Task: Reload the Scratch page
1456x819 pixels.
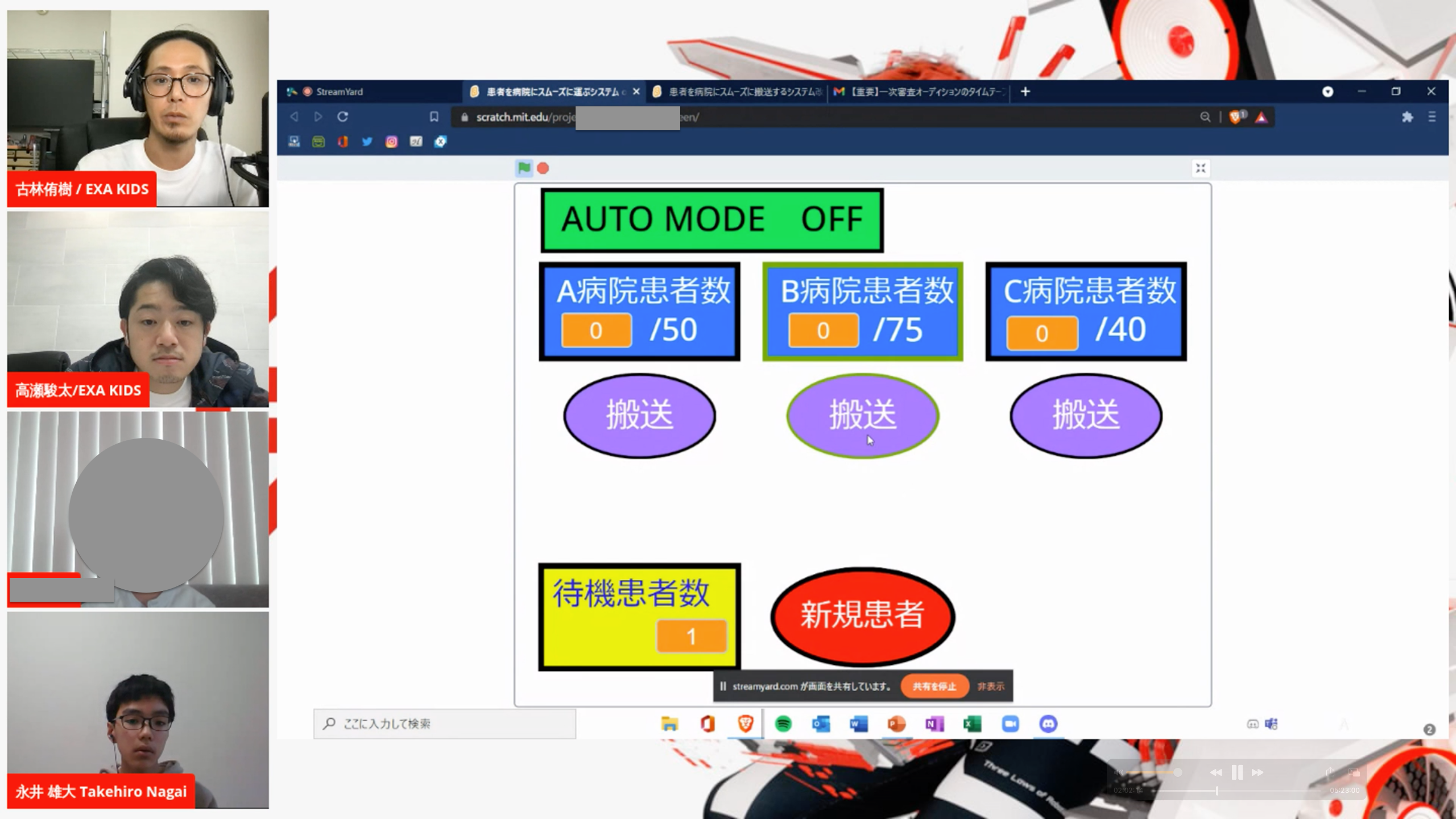Action: coord(342,117)
